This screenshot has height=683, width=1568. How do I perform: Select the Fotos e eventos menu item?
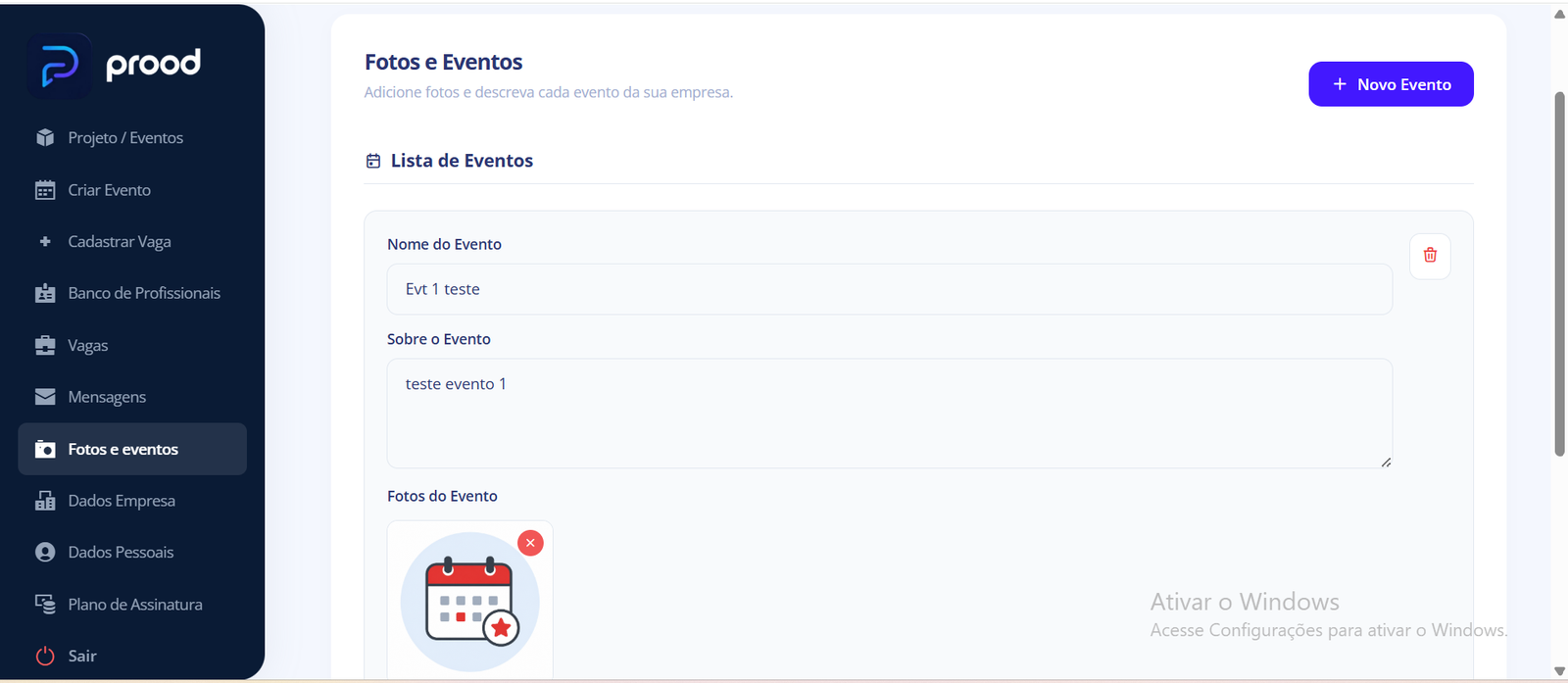(132, 449)
